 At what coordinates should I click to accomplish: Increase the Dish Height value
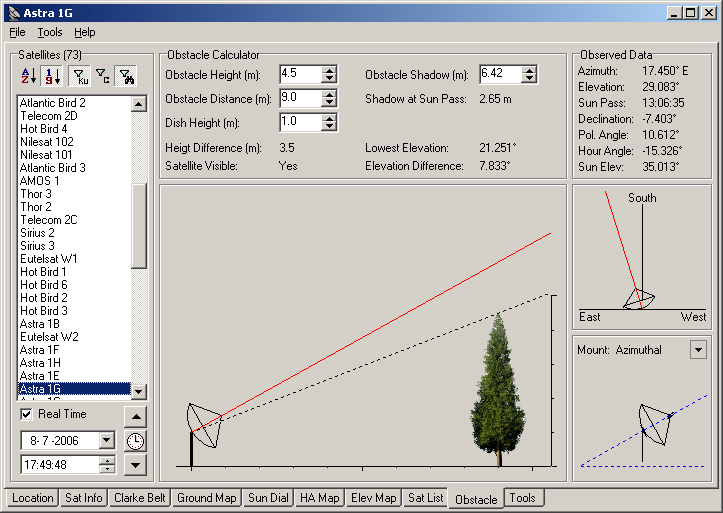(329, 118)
